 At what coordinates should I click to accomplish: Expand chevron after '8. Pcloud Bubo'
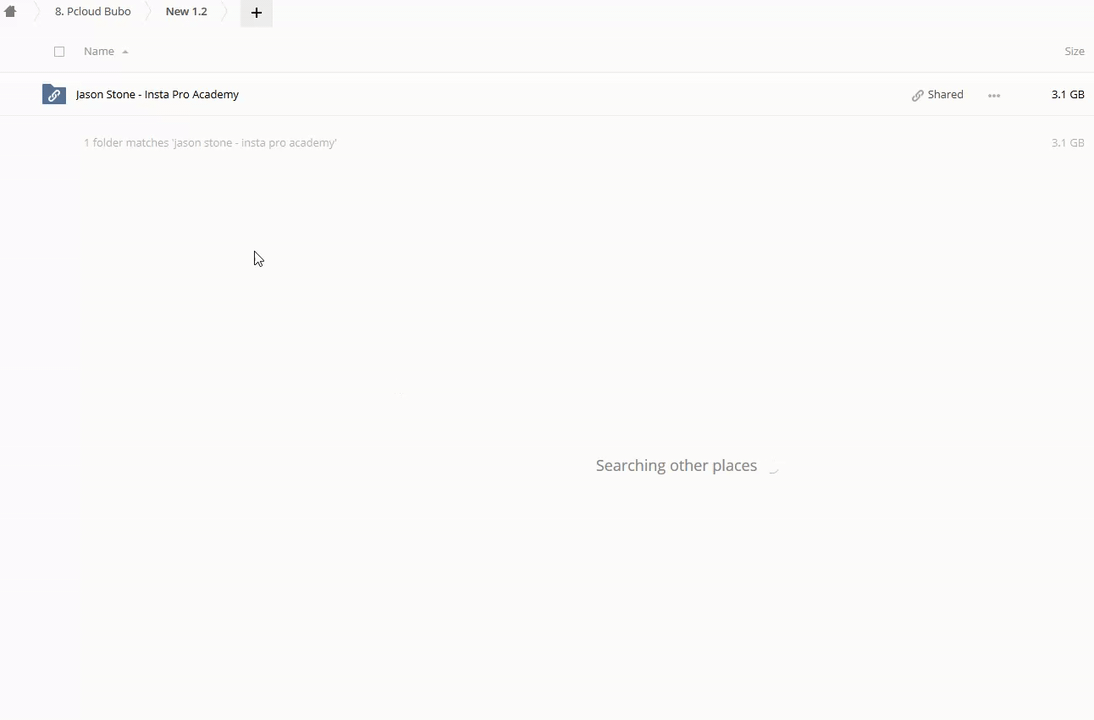(x=147, y=12)
